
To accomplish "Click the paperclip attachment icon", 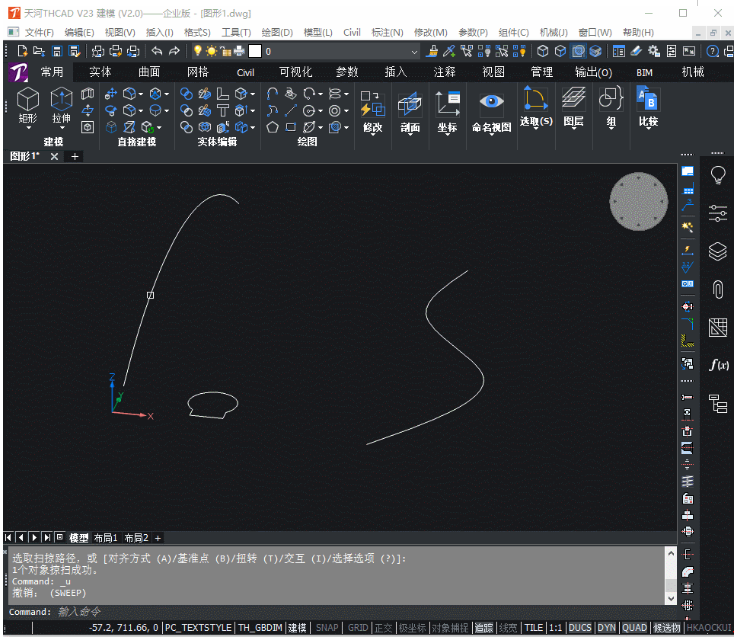I will [x=718, y=289].
